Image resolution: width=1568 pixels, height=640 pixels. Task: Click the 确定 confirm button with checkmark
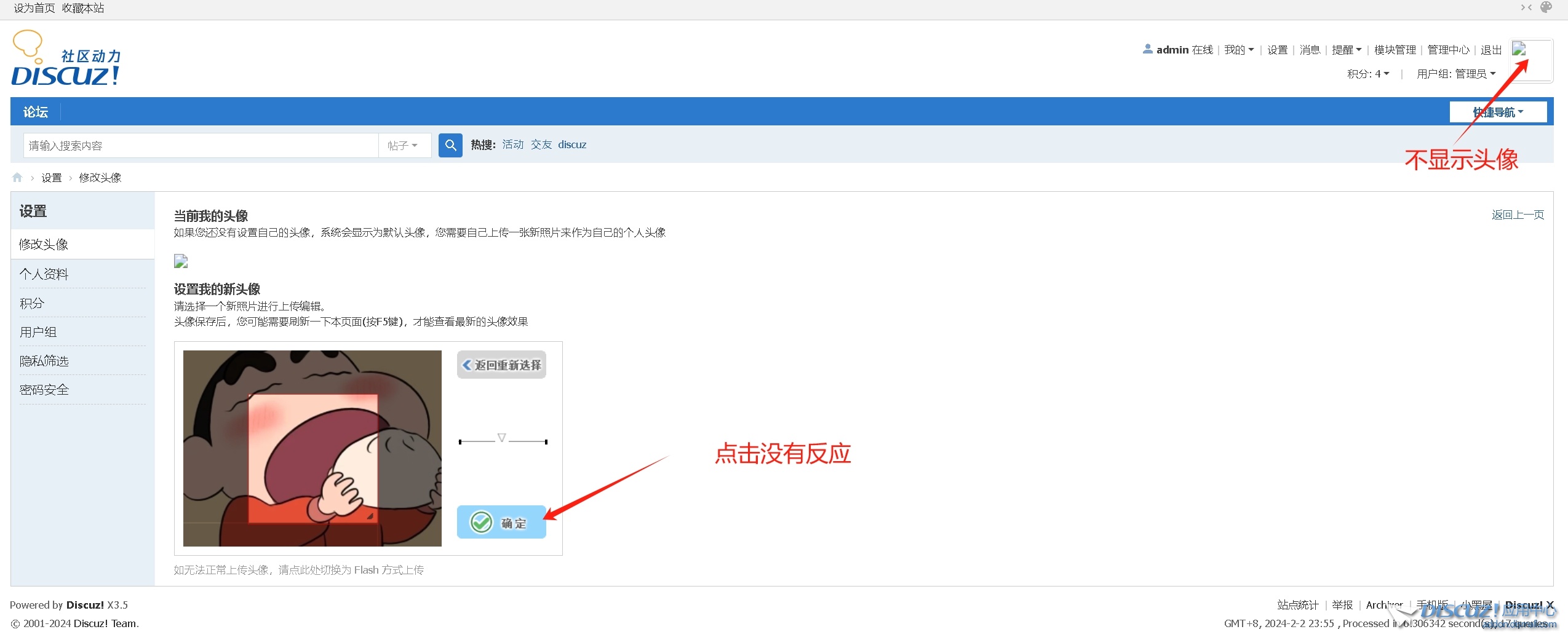501,522
